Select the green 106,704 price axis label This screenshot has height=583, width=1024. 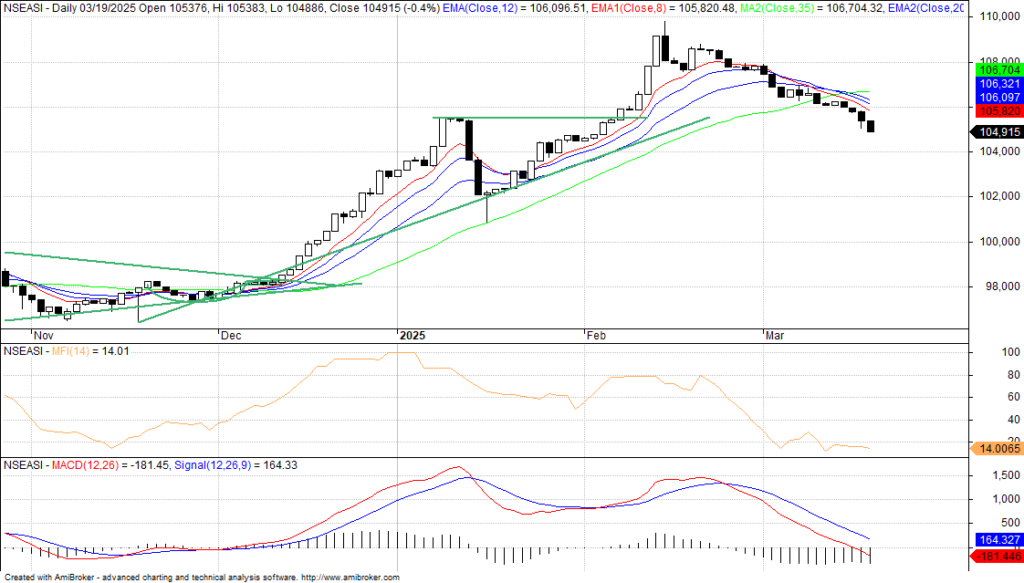pos(996,70)
